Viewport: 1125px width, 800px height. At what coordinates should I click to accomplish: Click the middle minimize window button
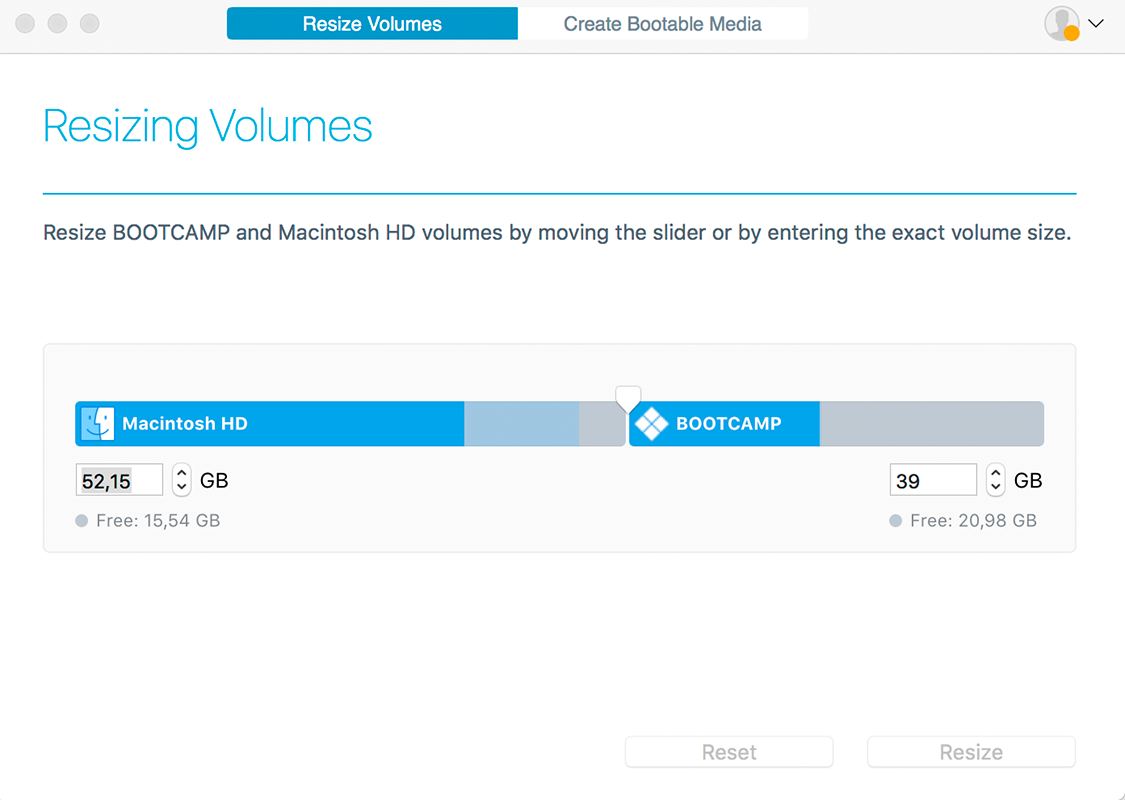(57, 24)
